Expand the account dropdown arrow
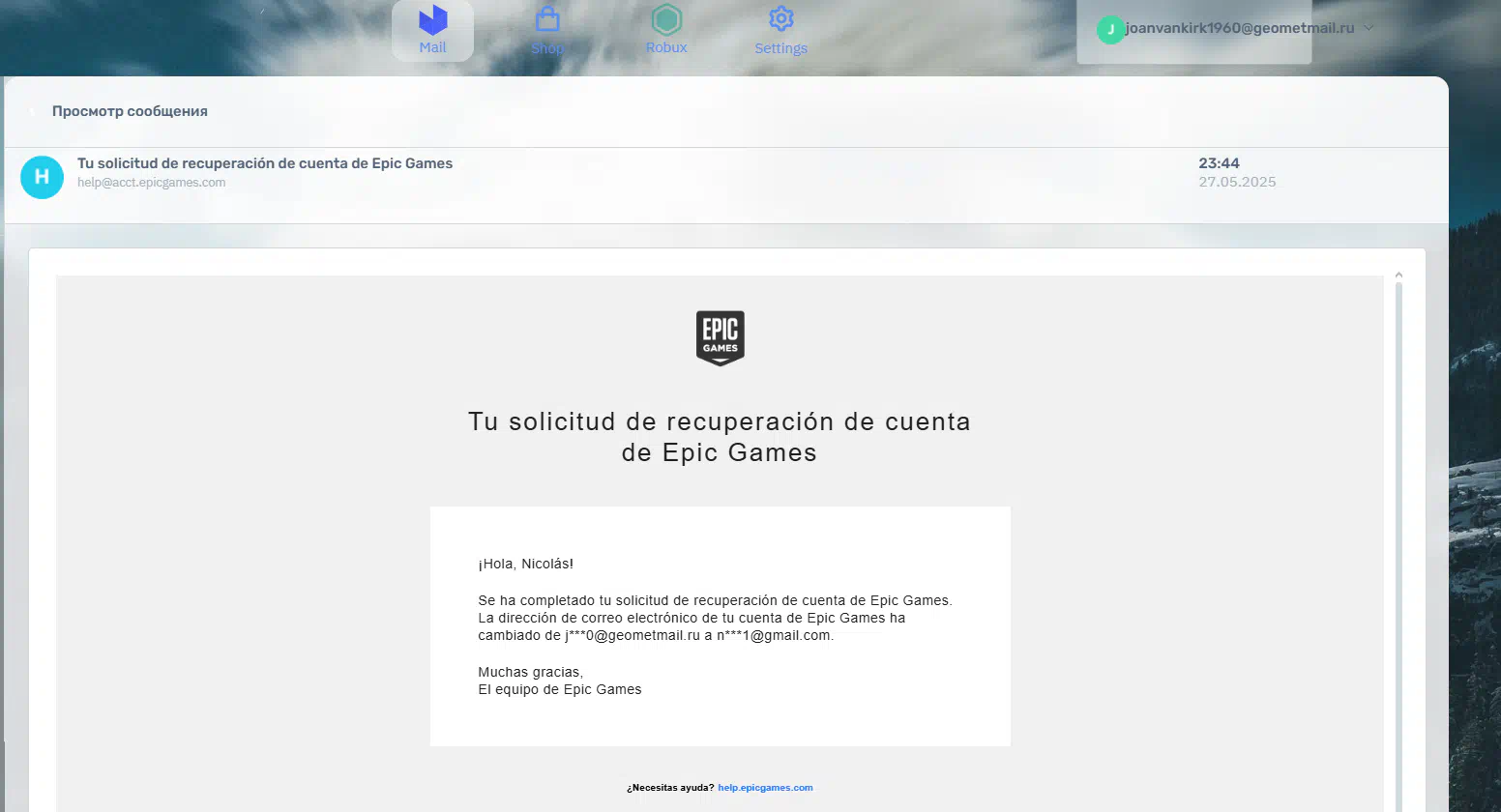The image size is (1501, 812). [1369, 28]
